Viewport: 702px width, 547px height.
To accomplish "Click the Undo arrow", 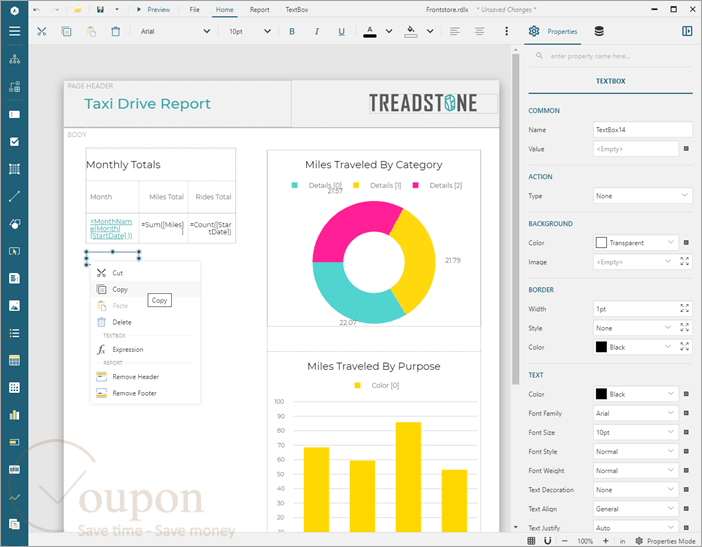I will (x=36, y=9).
